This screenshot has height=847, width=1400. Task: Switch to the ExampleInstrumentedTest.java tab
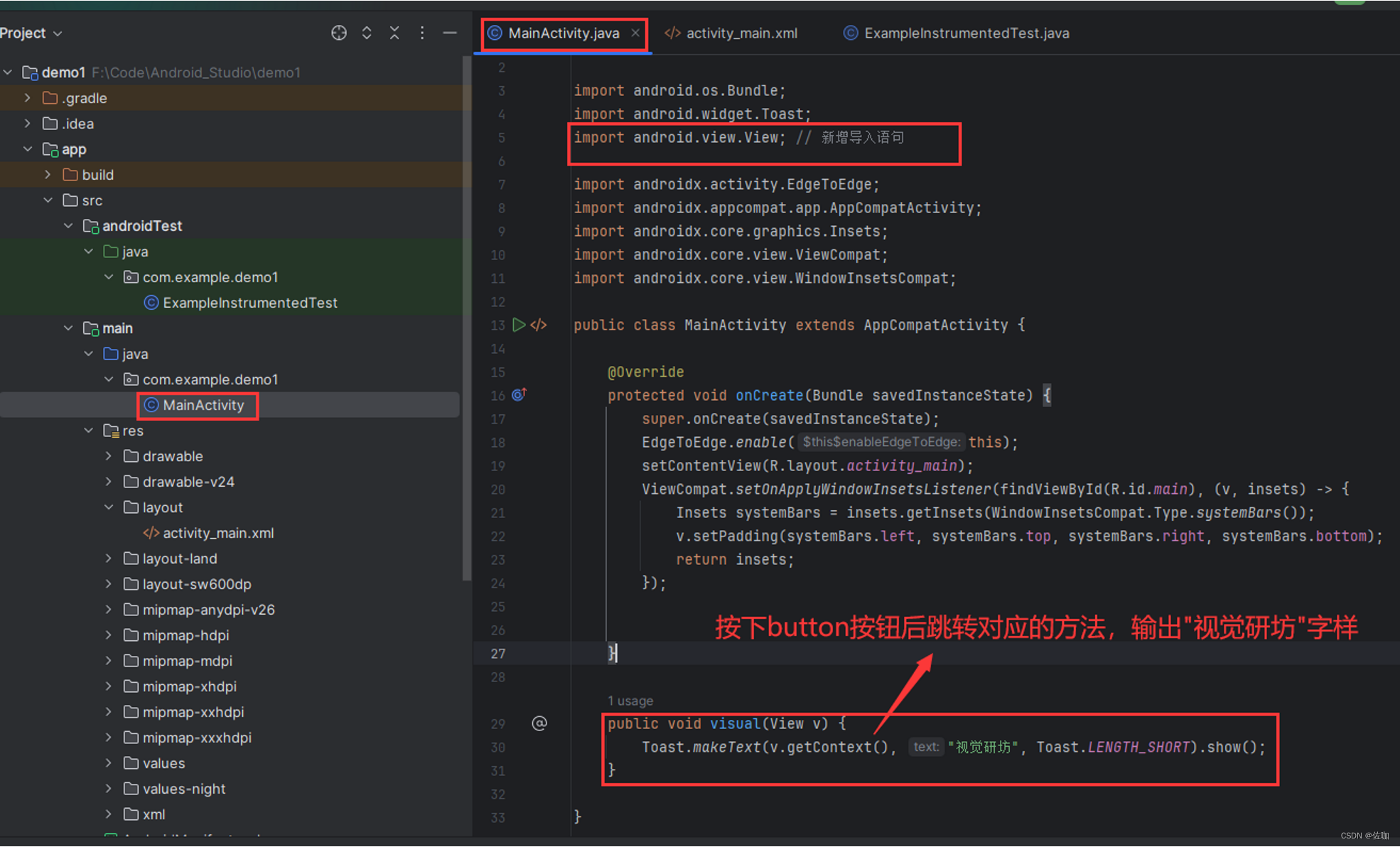pyautogui.click(x=957, y=33)
